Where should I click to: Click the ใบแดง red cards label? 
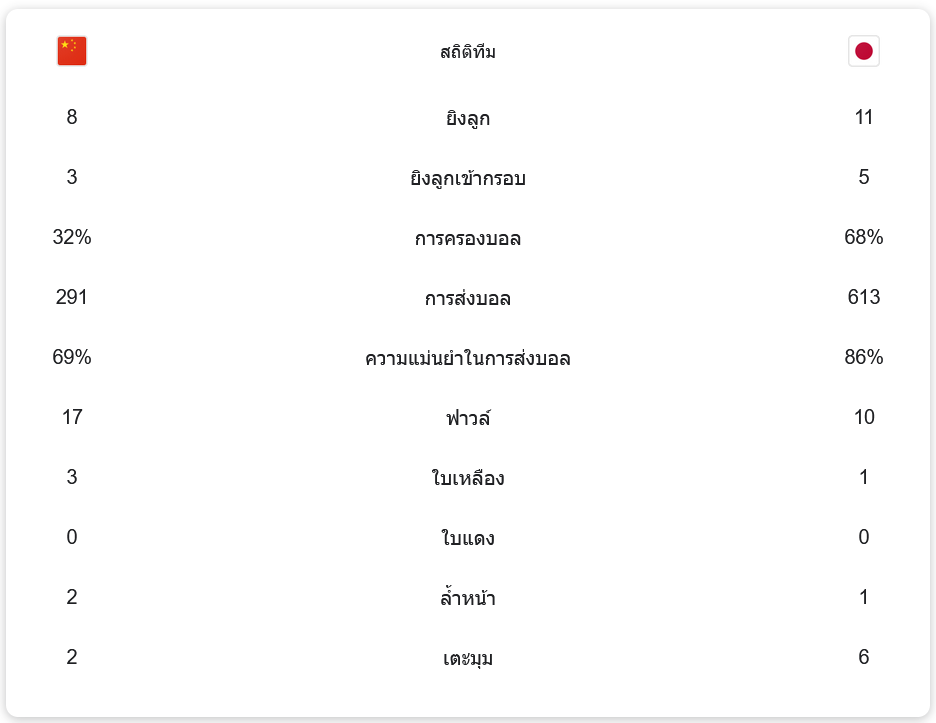point(468,538)
